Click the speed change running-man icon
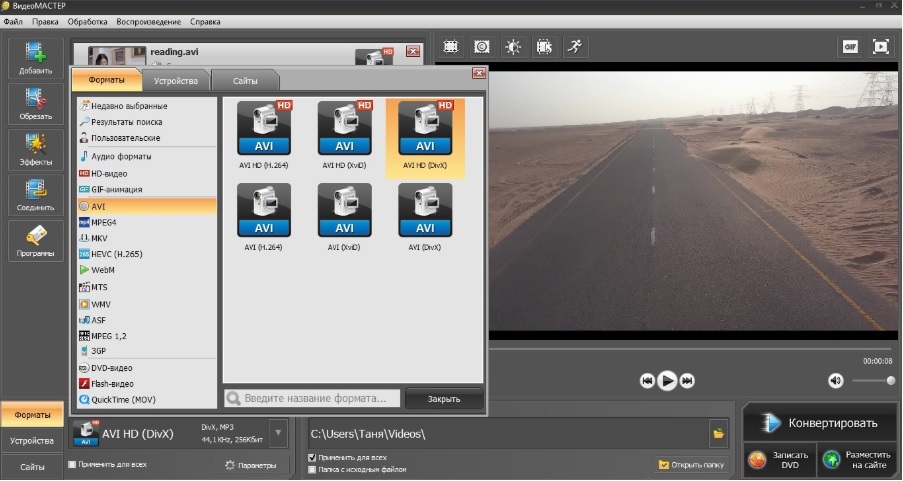Viewport: 903px width, 481px height. 574,46
